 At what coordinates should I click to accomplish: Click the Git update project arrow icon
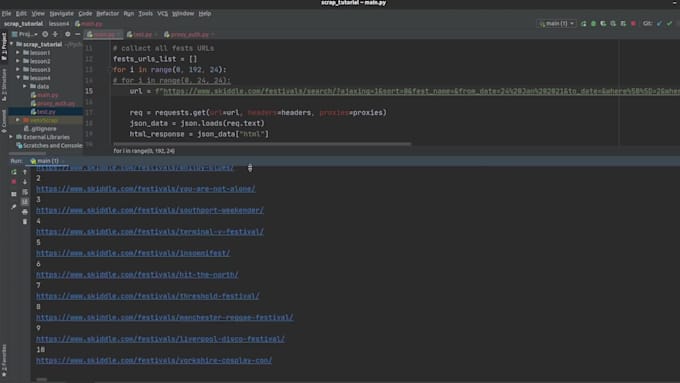(x=659, y=23)
